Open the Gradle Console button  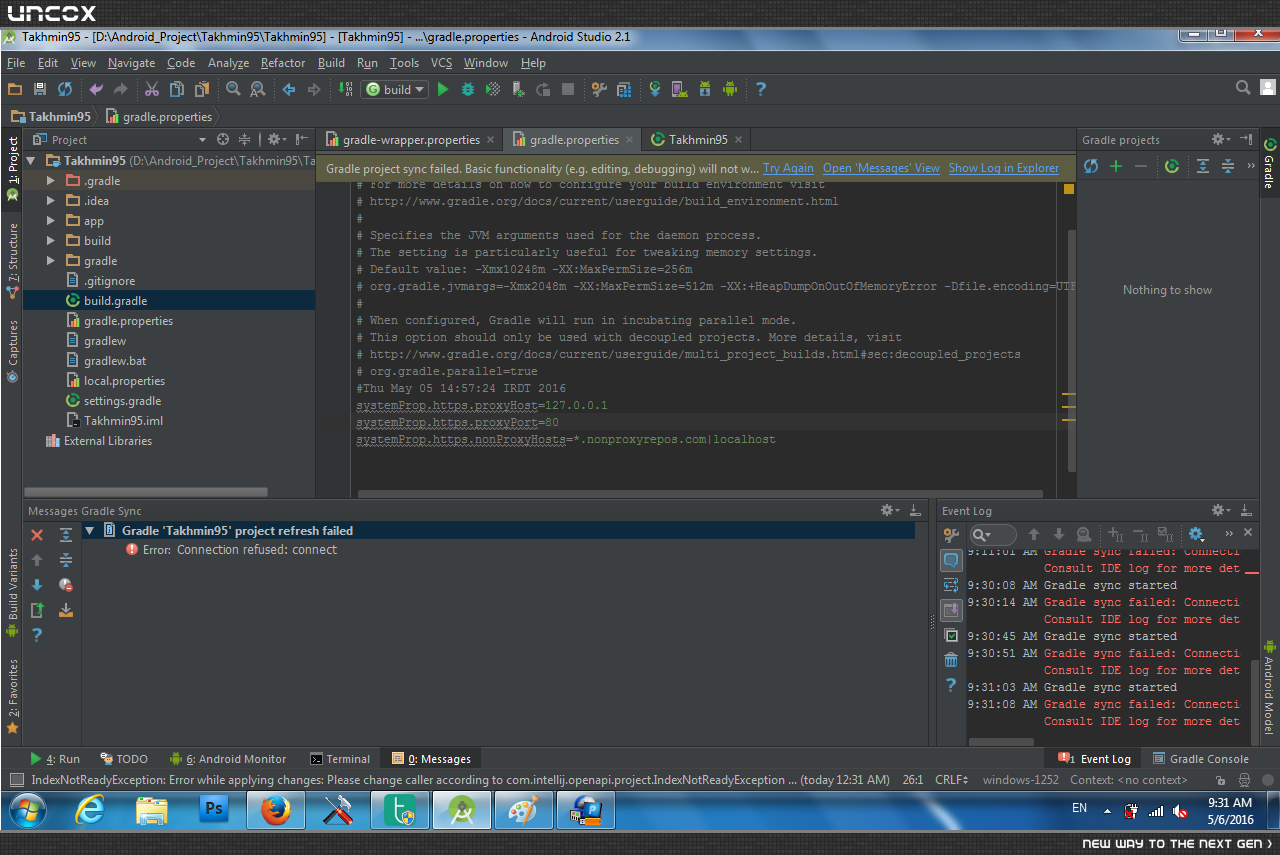tap(1200, 759)
